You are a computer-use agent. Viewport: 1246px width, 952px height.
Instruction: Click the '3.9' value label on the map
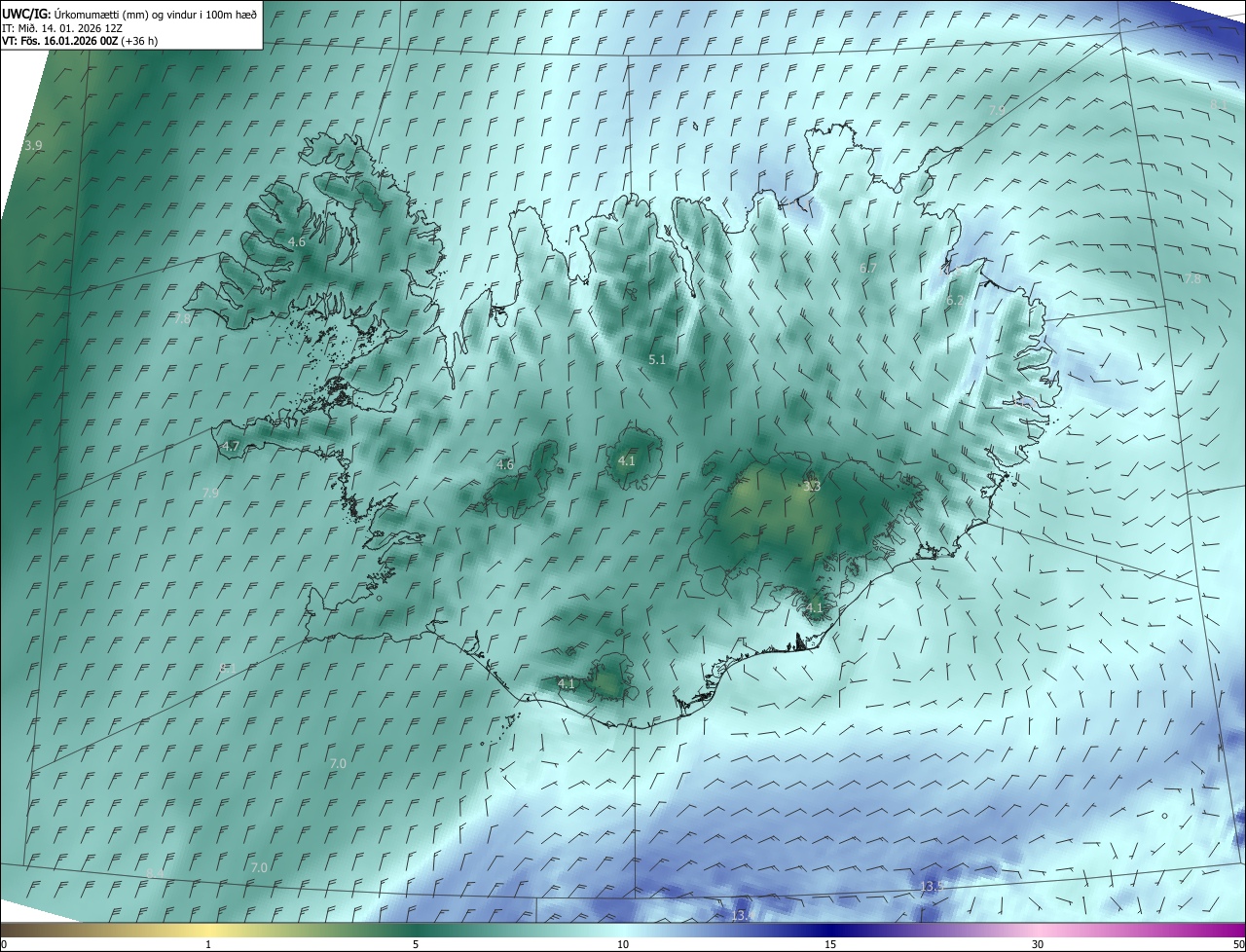tap(33, 145)
